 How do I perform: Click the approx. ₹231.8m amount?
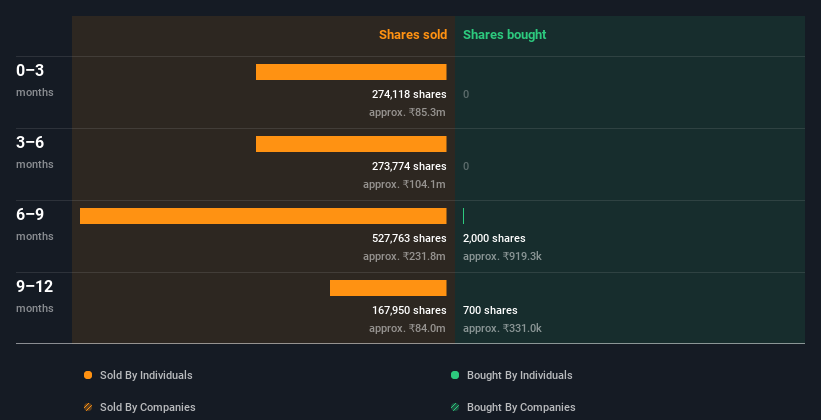(x=404, y=256)
